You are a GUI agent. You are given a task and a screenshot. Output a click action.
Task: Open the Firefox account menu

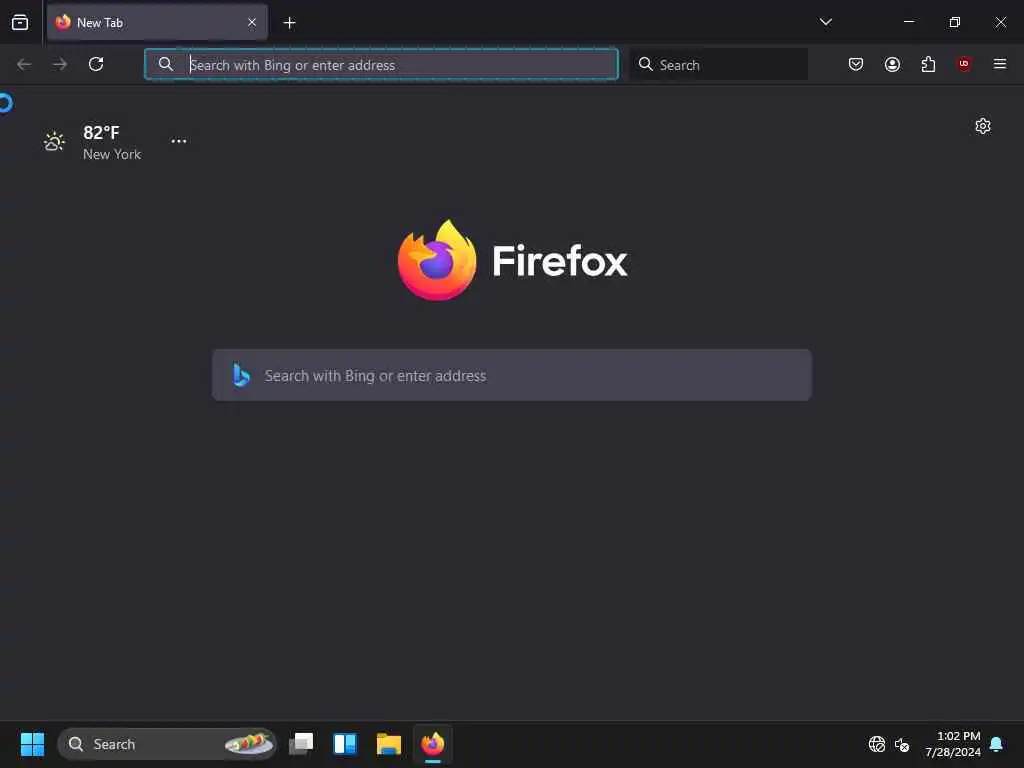point(892,64)
